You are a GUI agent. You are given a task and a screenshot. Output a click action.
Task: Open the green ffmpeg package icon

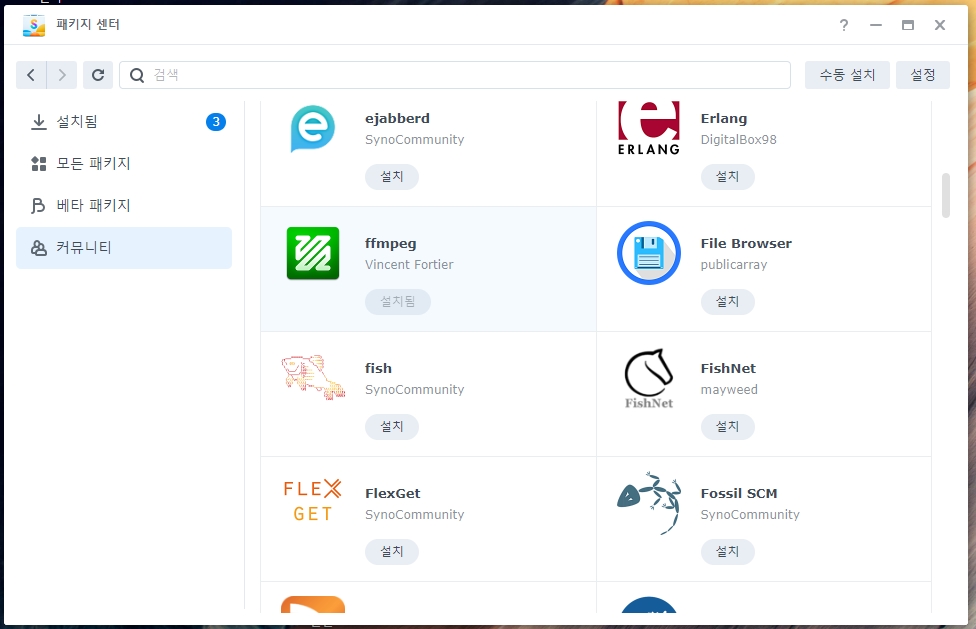point(313,253)
